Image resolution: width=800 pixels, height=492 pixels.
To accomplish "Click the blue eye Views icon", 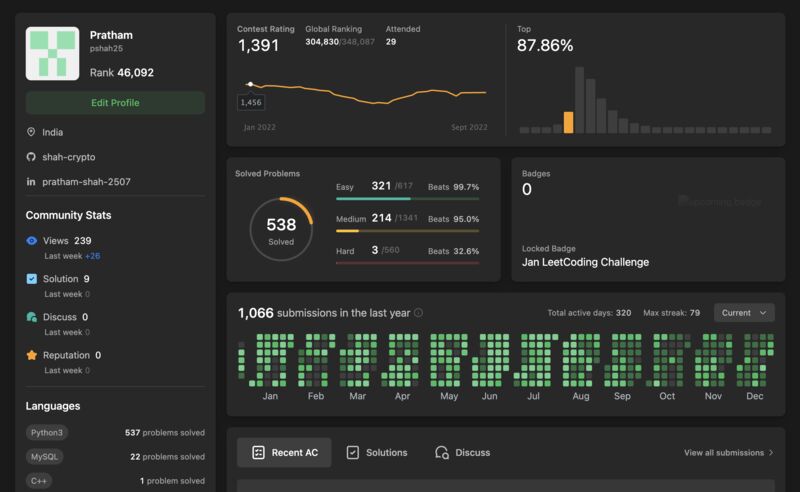I will pos(32,240).
